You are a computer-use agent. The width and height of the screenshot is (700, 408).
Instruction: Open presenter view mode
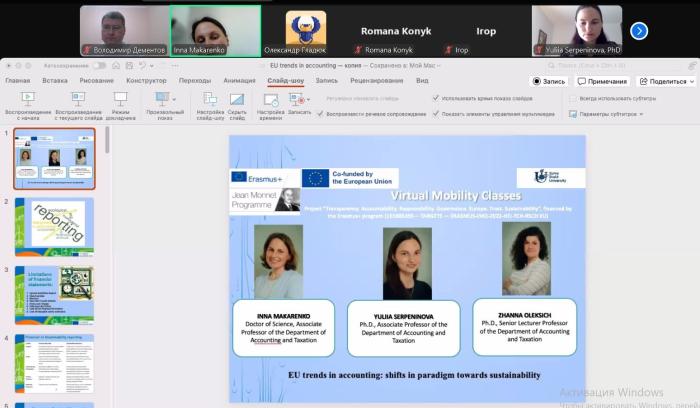(120, 99)
